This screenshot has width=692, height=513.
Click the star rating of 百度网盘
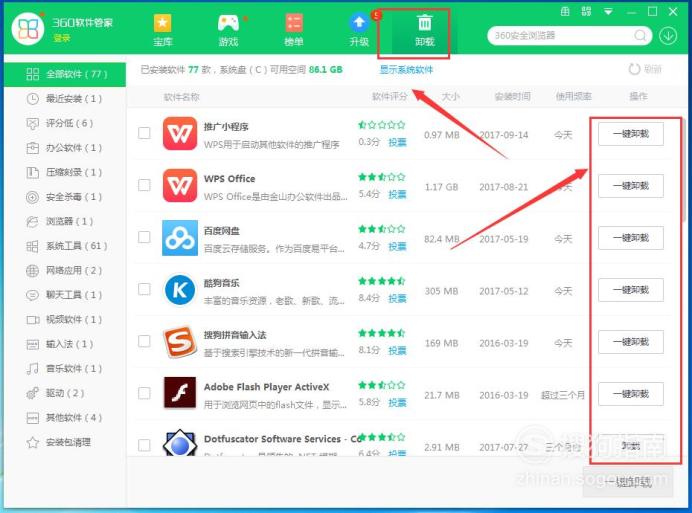(381, 229)
